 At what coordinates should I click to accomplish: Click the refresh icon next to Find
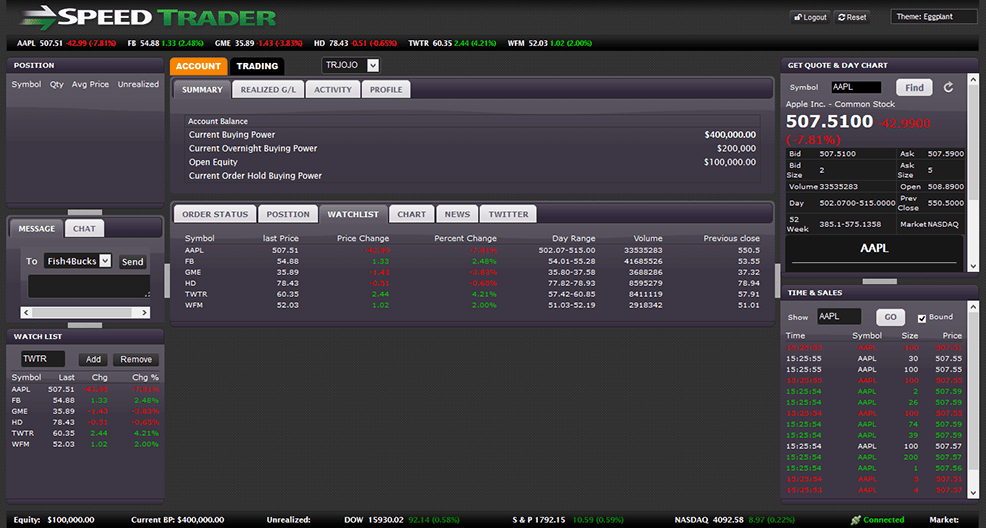(948, 87)
